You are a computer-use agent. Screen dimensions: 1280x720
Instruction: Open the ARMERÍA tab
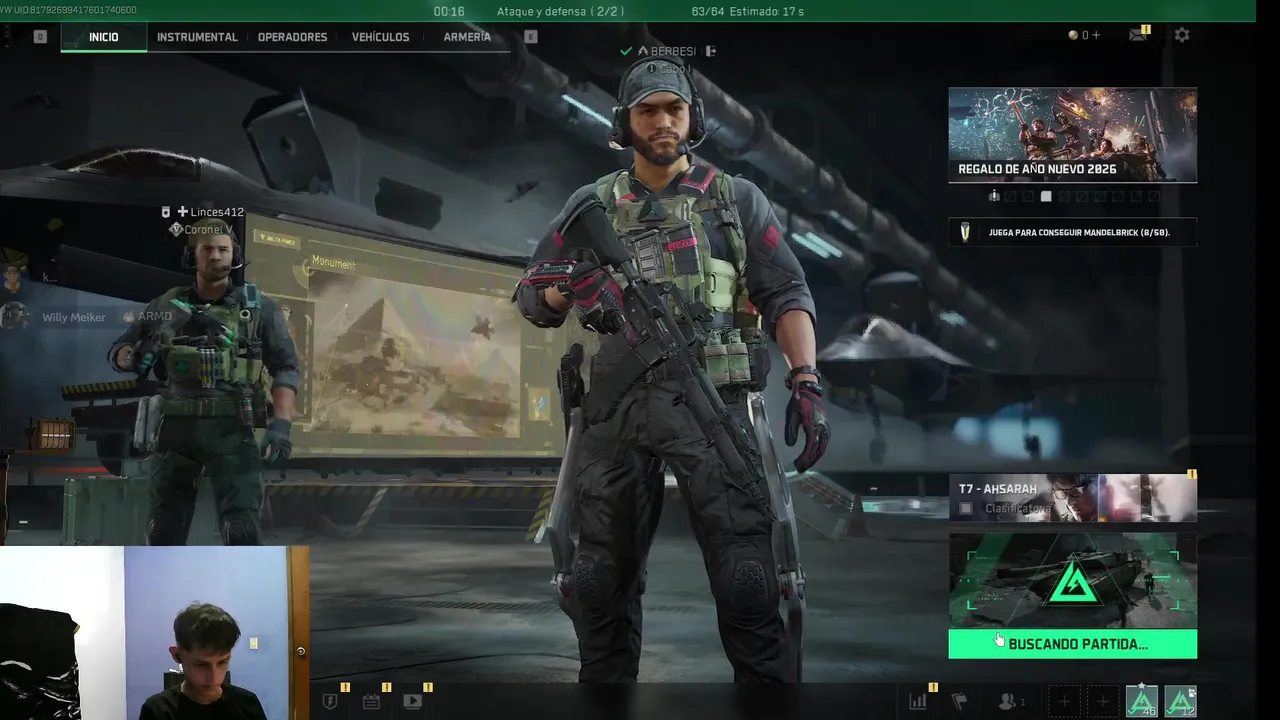(467, 37)
